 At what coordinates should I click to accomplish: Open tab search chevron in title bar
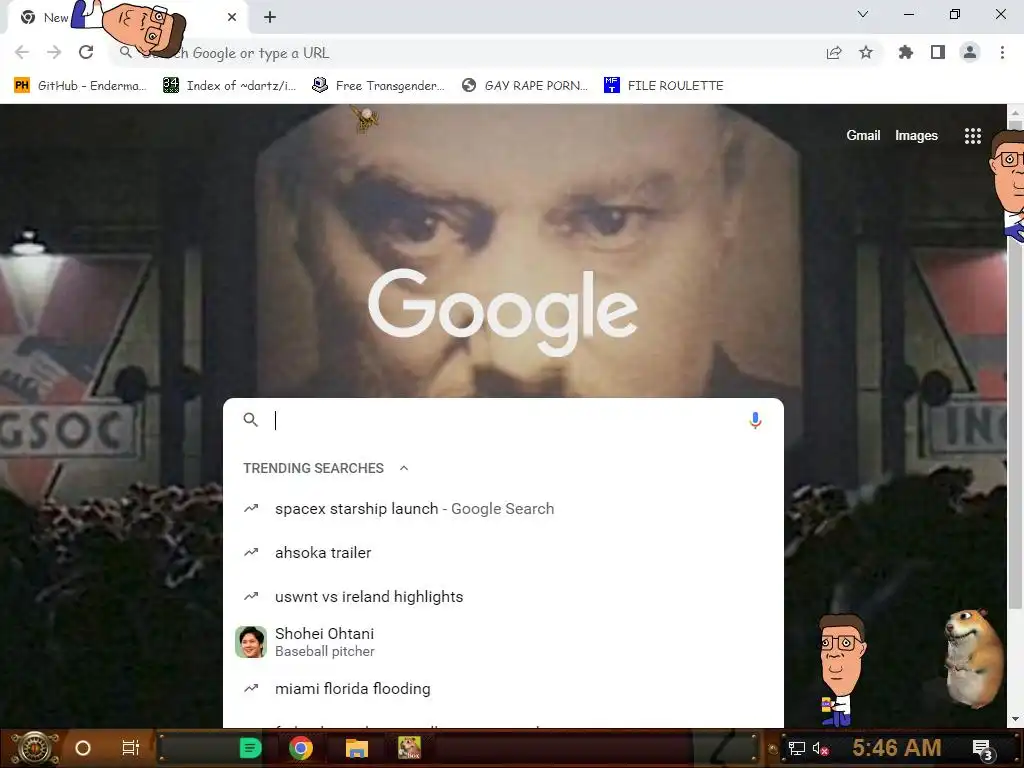pyautogui.click(x=863, y=14)
